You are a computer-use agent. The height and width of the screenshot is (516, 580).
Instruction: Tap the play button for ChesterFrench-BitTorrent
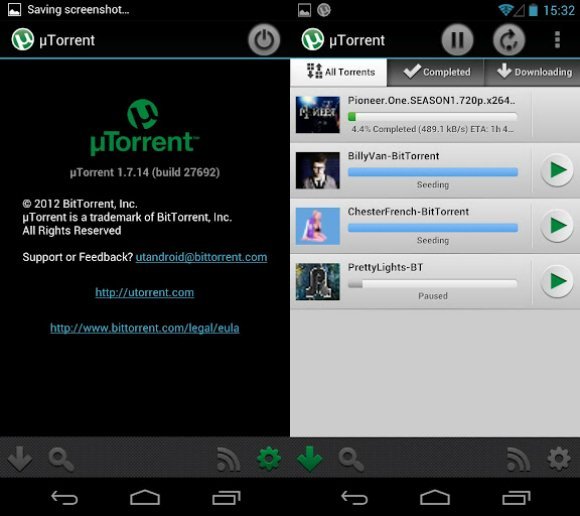click(x=557, y=226)
